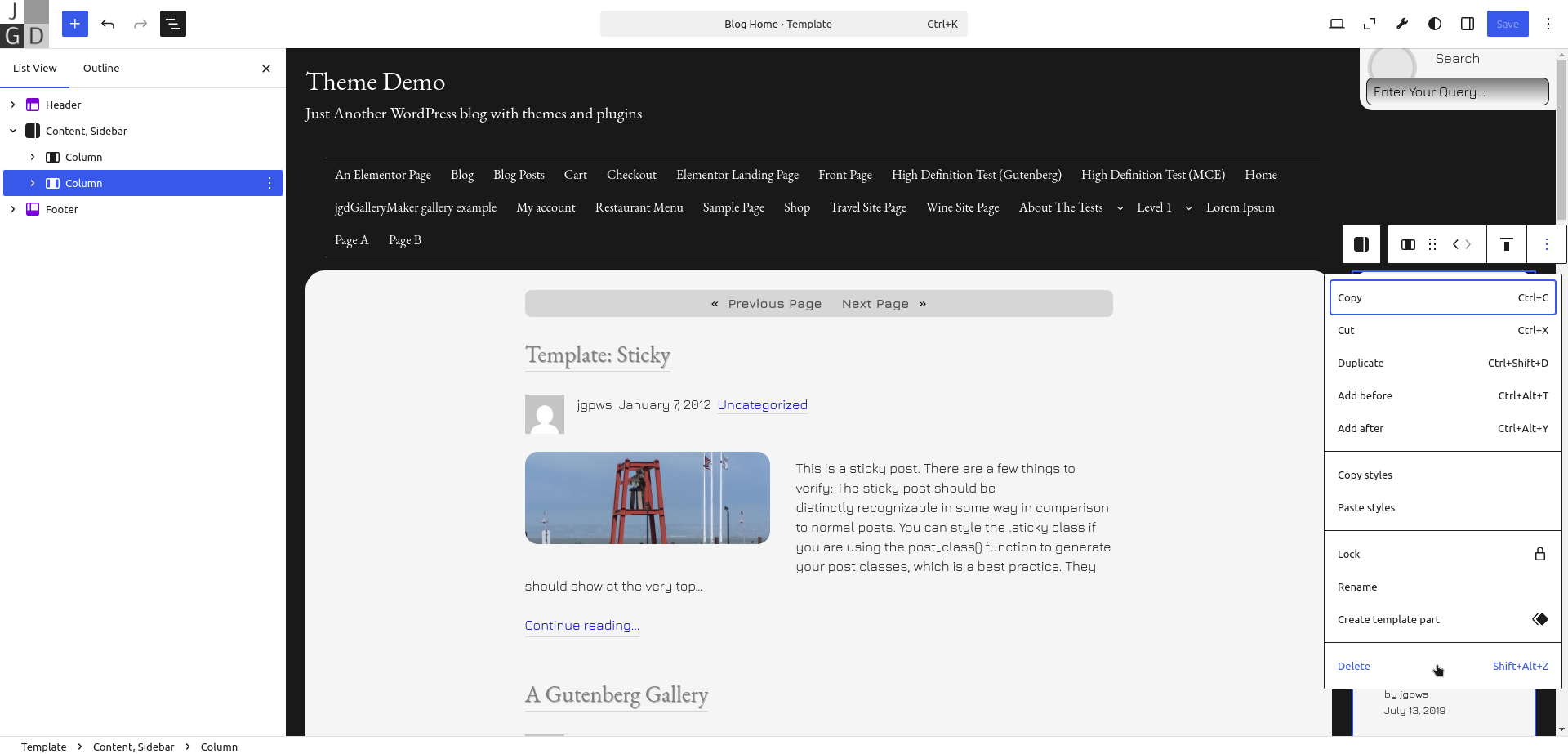Image resolution: width=1568 pixels, height=754 pixels.
Task: Click the Enter Your Query search field
Action: pyautogui.click(x=1457, y=92)
